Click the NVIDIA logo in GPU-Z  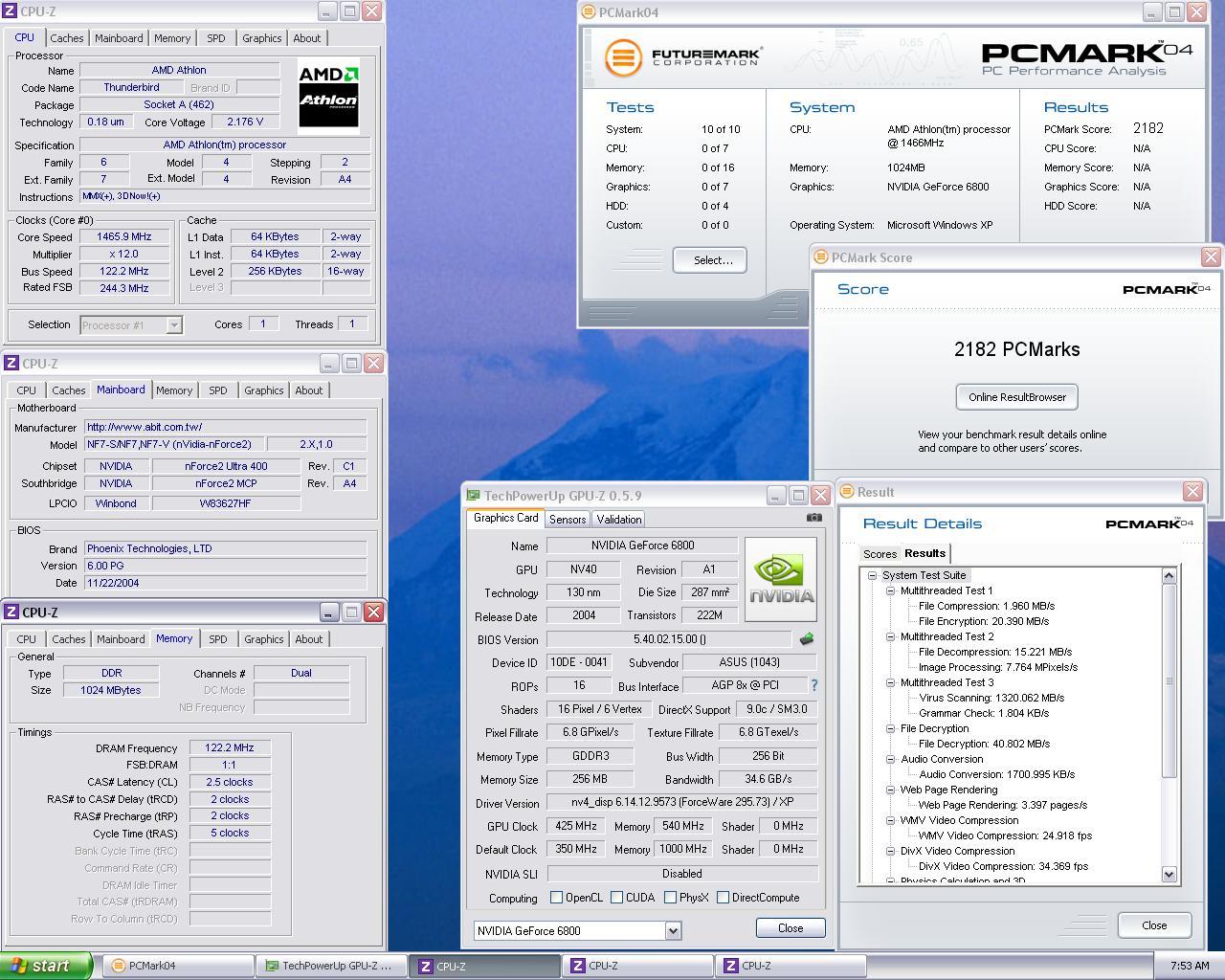point(781,579)
